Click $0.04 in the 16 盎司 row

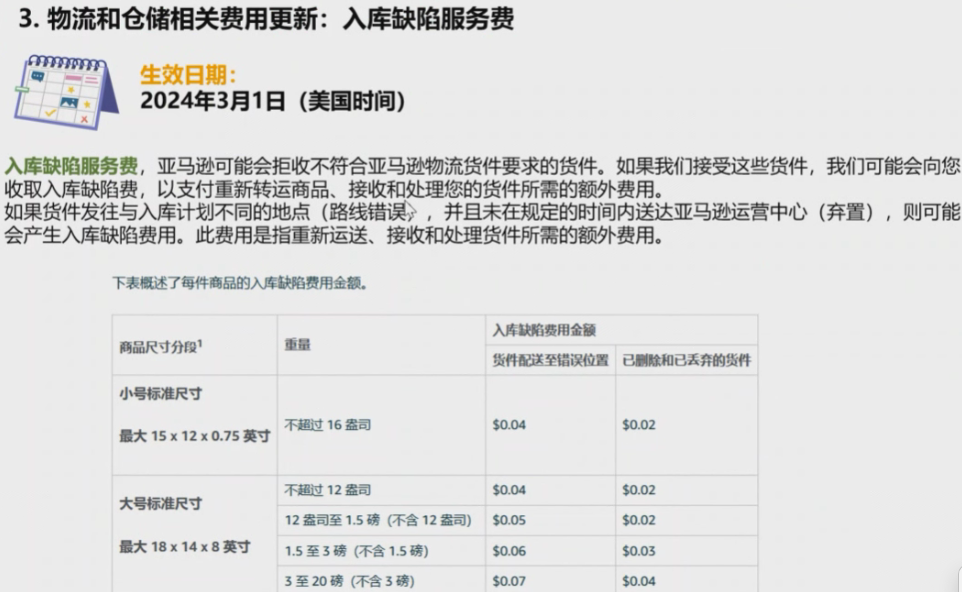pos(509,425)
